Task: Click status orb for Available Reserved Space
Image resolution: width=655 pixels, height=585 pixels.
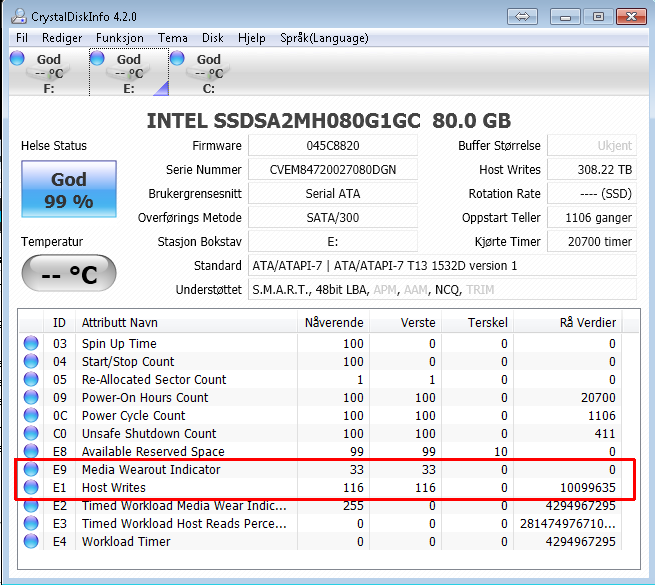Action: [31, 451]
